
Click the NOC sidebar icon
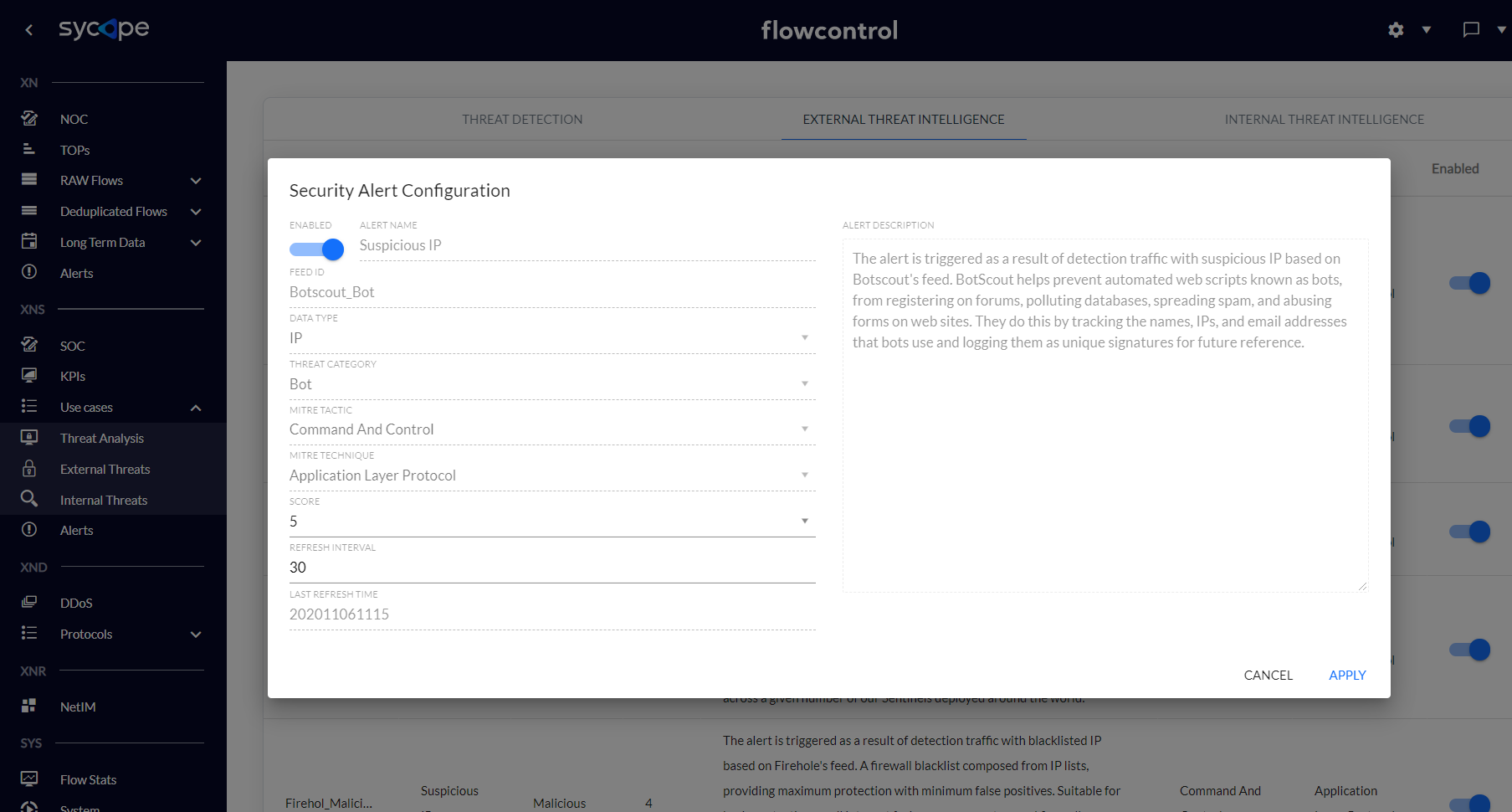[x=29, y=119]
